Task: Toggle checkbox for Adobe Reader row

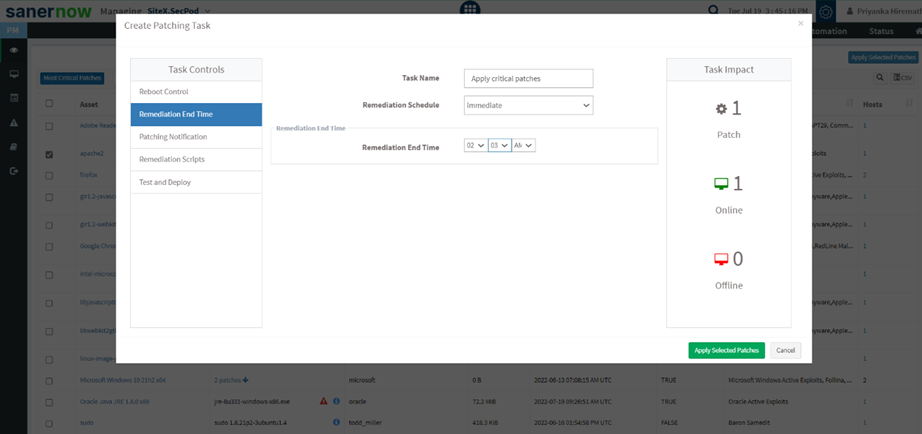Action: [x=49, y=126]
